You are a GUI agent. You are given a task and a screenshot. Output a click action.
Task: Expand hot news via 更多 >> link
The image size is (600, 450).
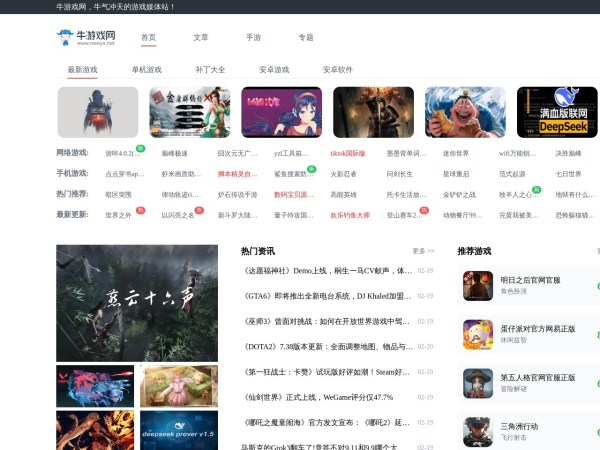click(x=423, y=251)
